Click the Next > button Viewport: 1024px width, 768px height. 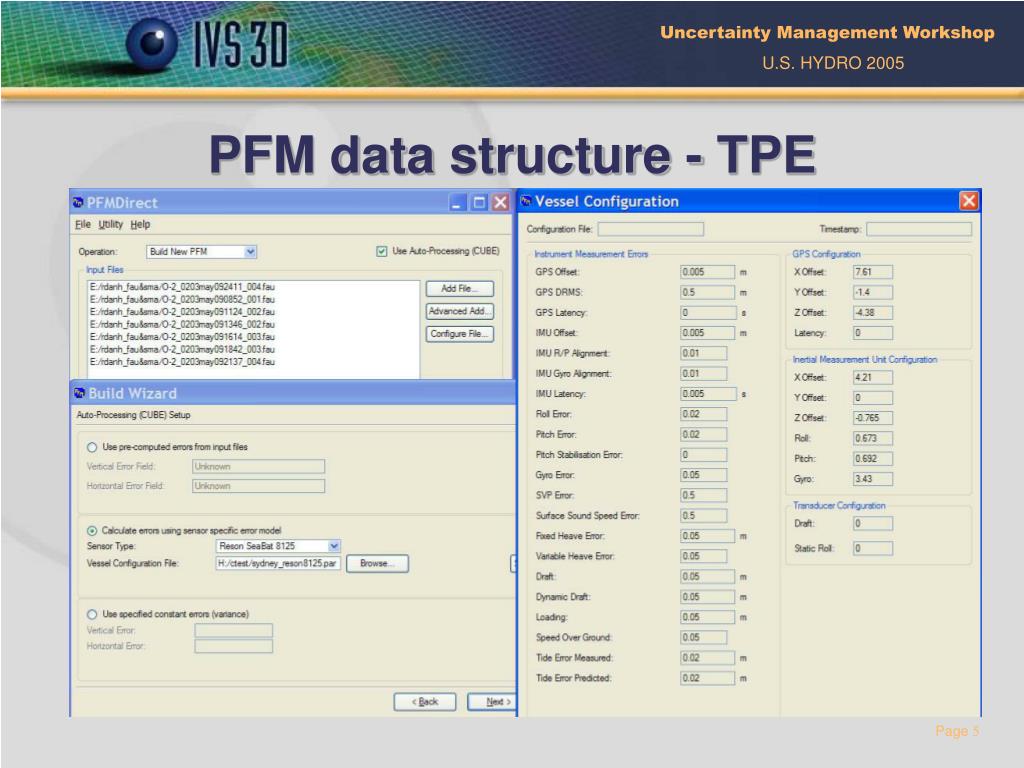coord(493,702)
